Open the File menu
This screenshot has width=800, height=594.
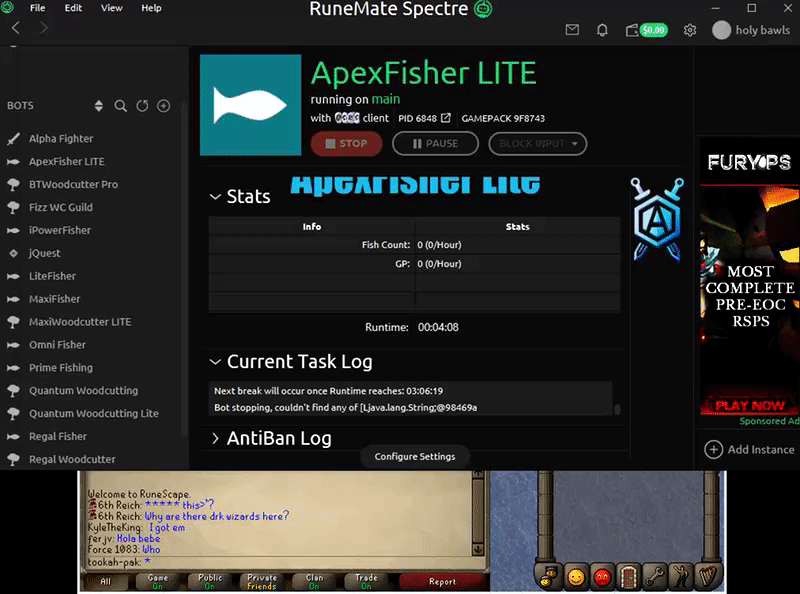(37, 8)
